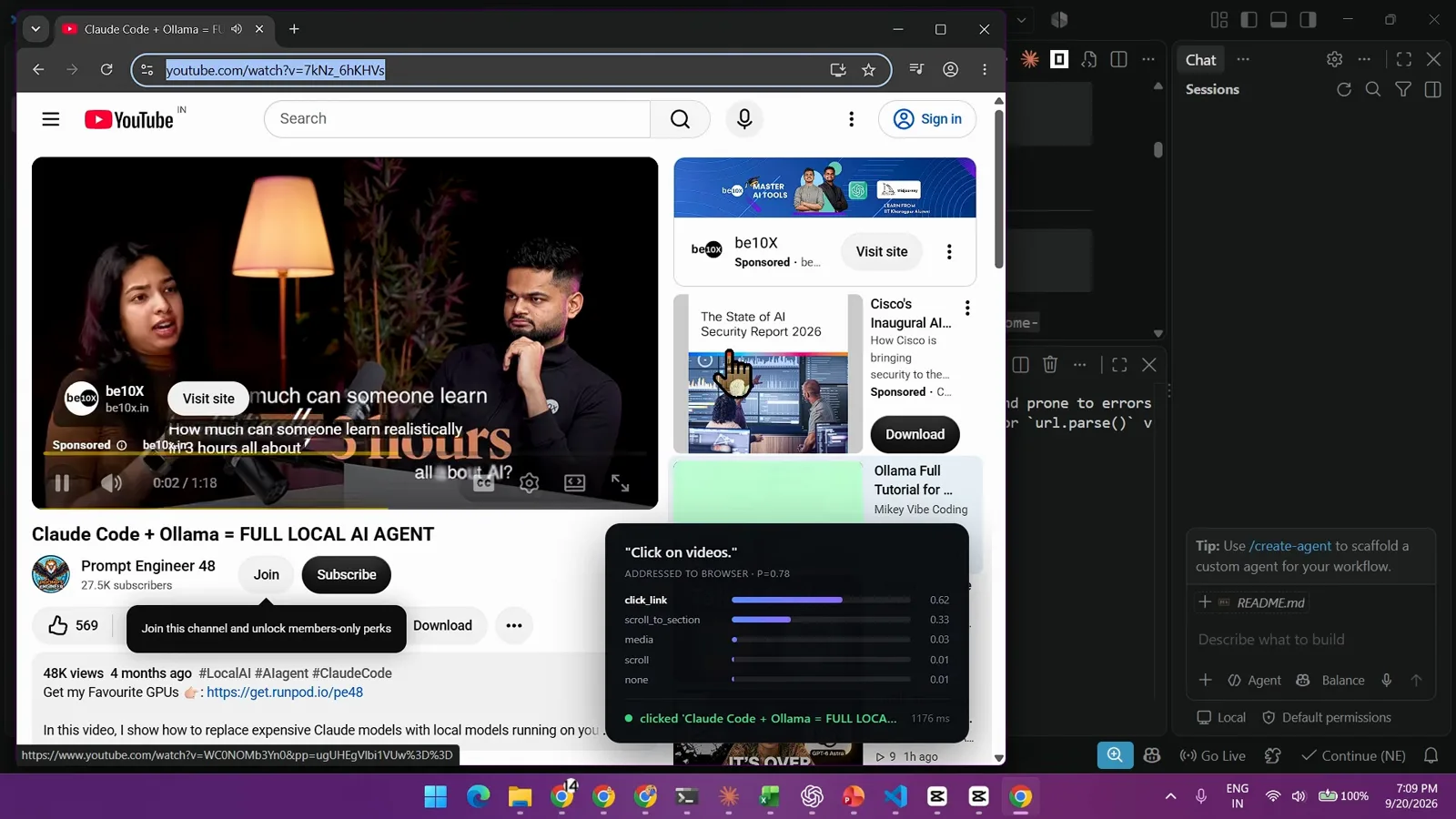The width and height of the screenshot is (1456, 819).
Task: Open the Balance model dropdown in chat
Action: [x=1330, y=681]
